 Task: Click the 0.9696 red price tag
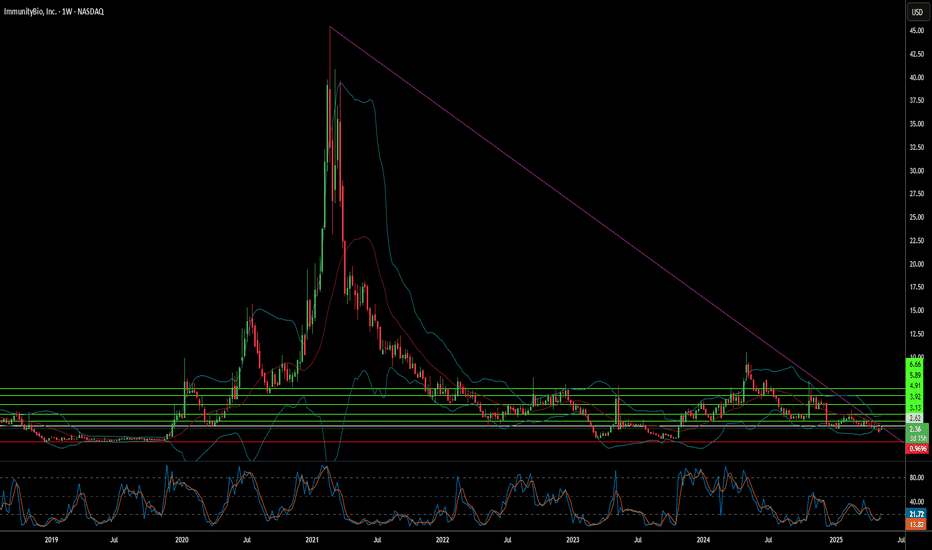click(x=918, y=449)
